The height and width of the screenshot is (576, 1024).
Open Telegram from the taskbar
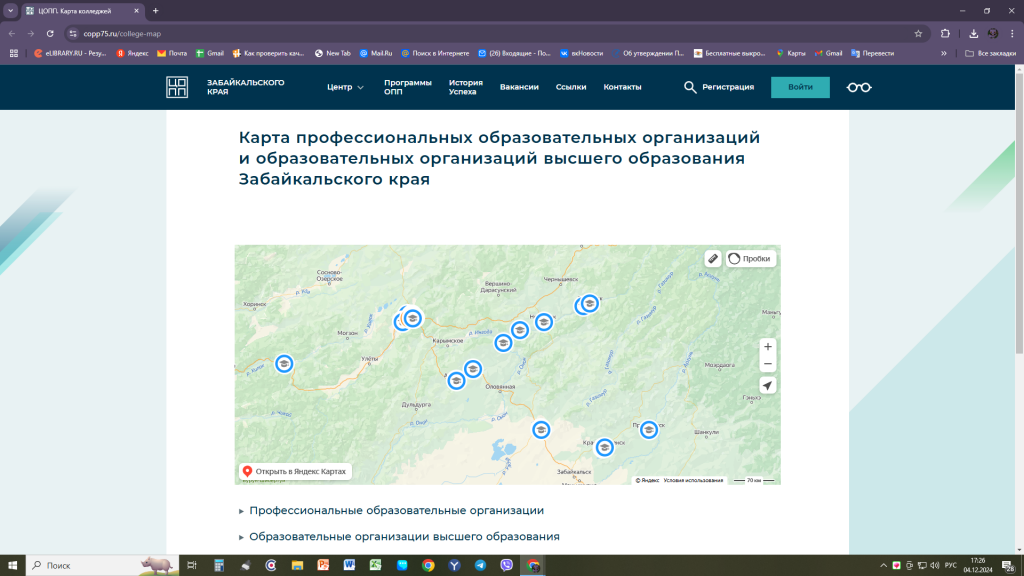coord(480,566)
